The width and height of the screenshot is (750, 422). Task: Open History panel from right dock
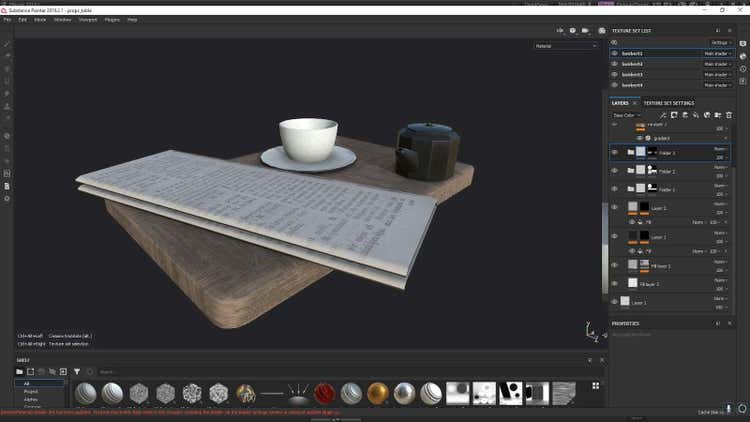point(743,68)
